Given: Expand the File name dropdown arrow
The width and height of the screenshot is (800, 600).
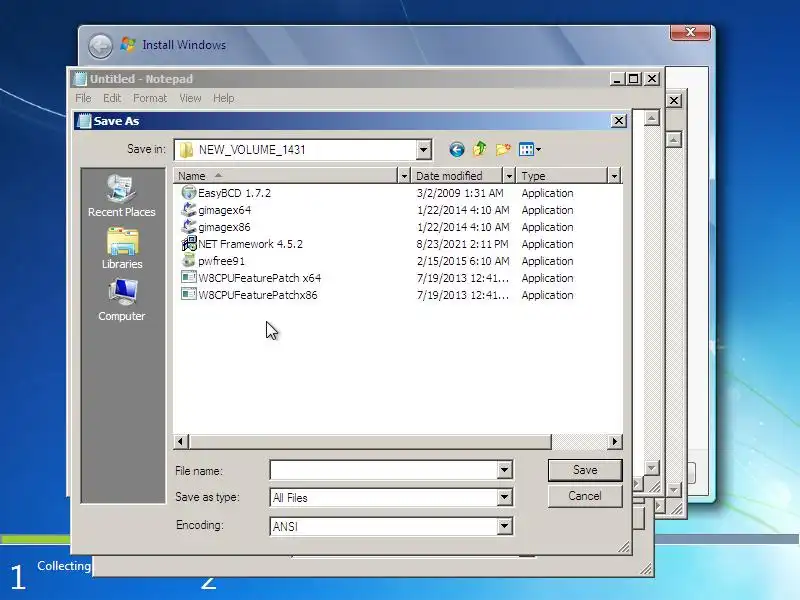Looking at the screenshot, I should coord(504,470).
